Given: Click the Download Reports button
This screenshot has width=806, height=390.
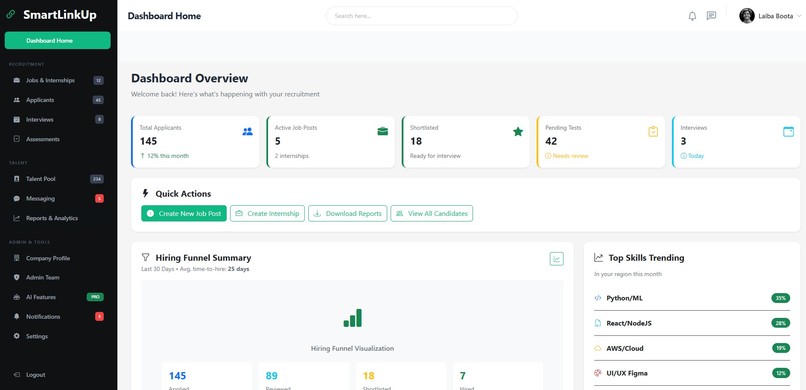Looking at the screenshot, I should 347,214.
